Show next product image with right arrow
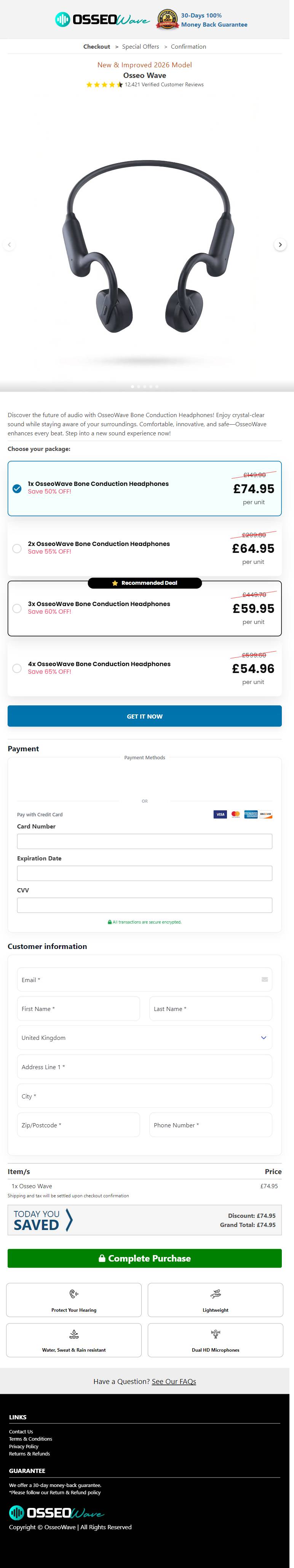The width and height of the screenshot is (294, 1568). 280,245
